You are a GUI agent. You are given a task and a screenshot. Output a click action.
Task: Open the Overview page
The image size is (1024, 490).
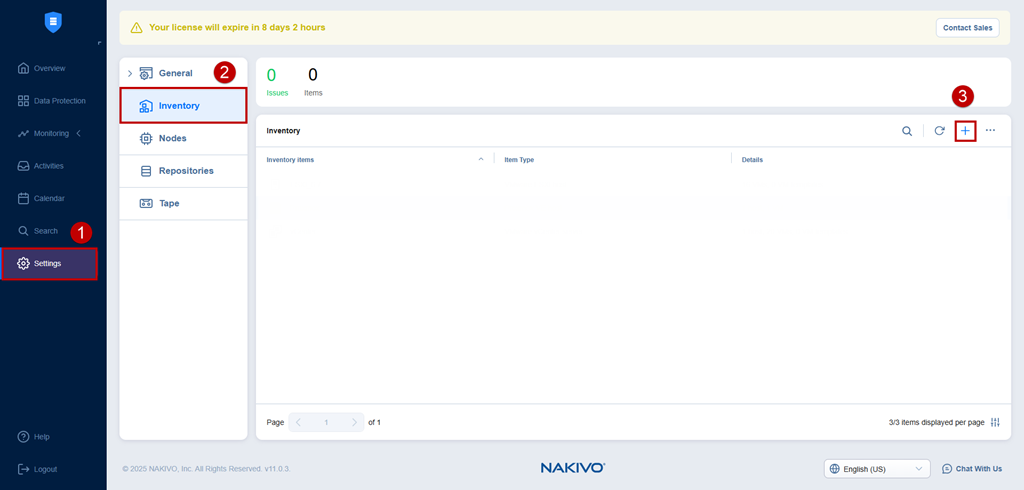[x=50, y=68]
